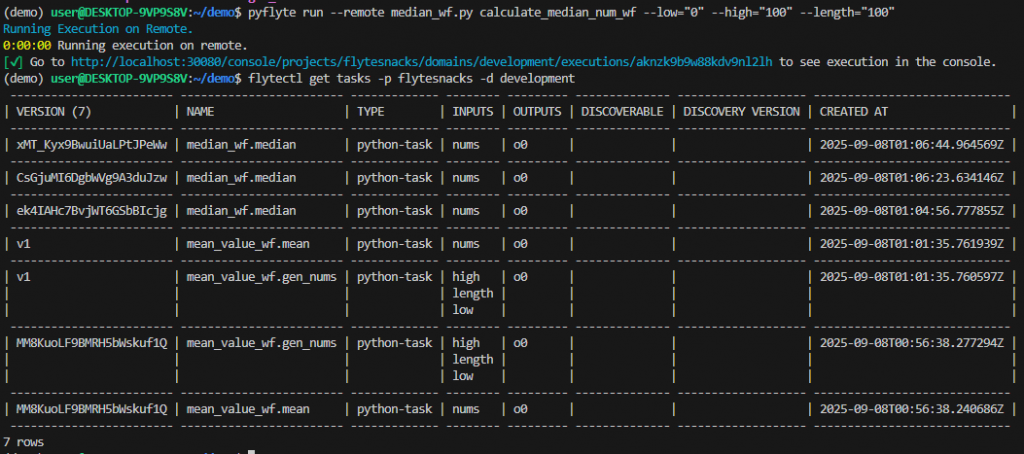Click mean_value_wf.mean in MM8KuoLF9BMRH5bWskuf1Q row

[248, 410]
